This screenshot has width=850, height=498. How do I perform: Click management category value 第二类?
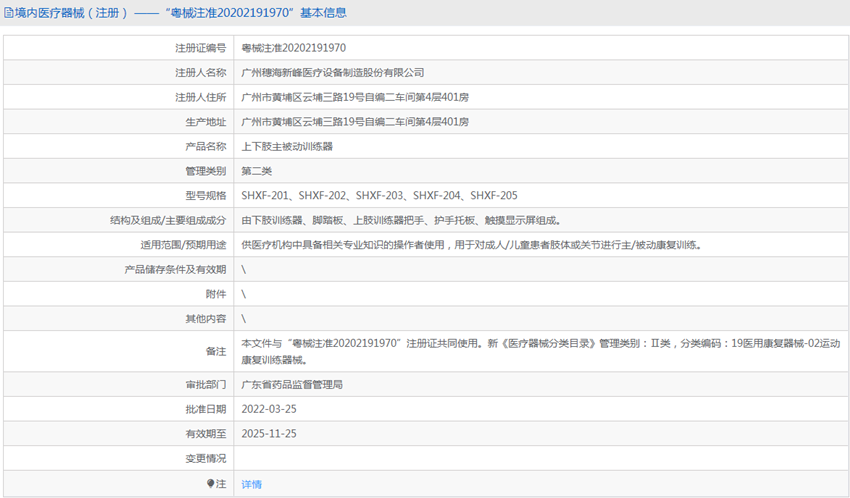(256, 171)
